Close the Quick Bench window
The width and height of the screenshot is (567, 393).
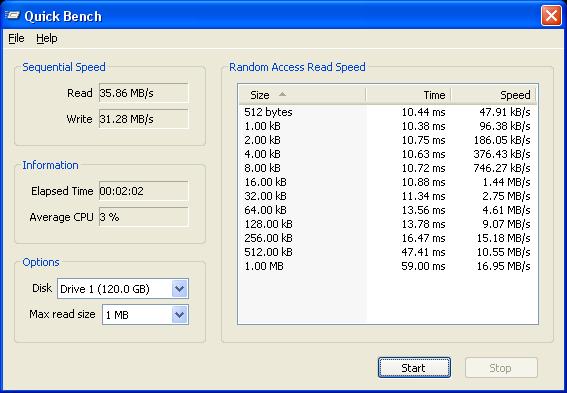coord(551,16)
